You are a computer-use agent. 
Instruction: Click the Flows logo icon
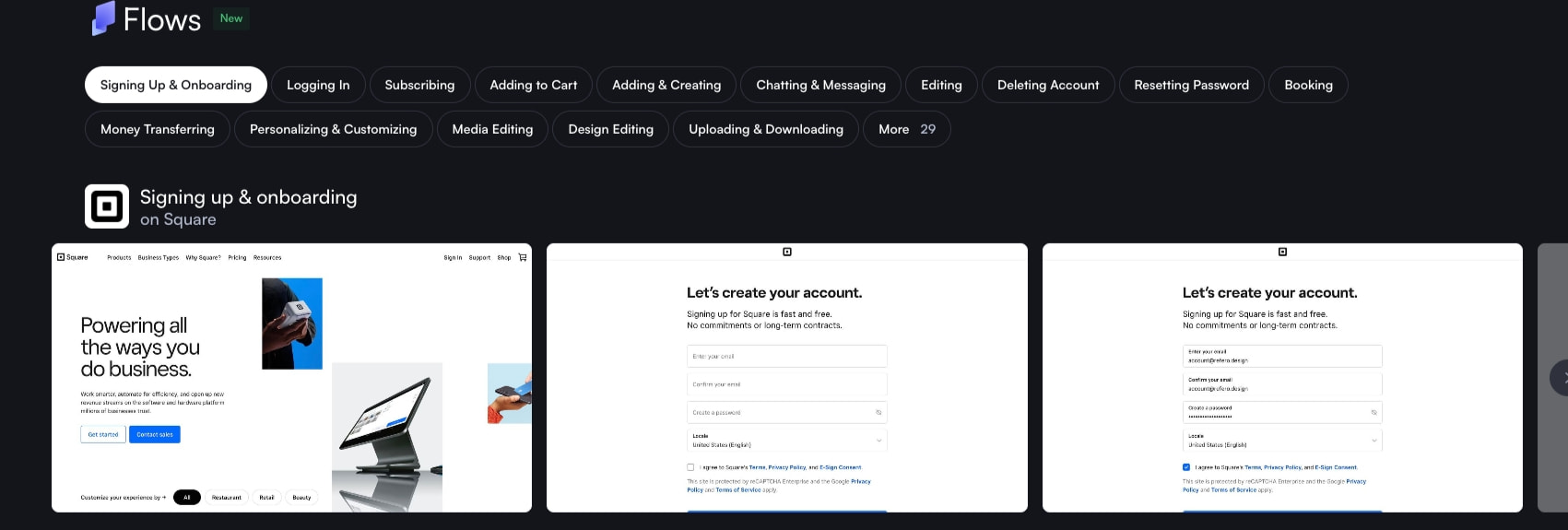point(103,18)
